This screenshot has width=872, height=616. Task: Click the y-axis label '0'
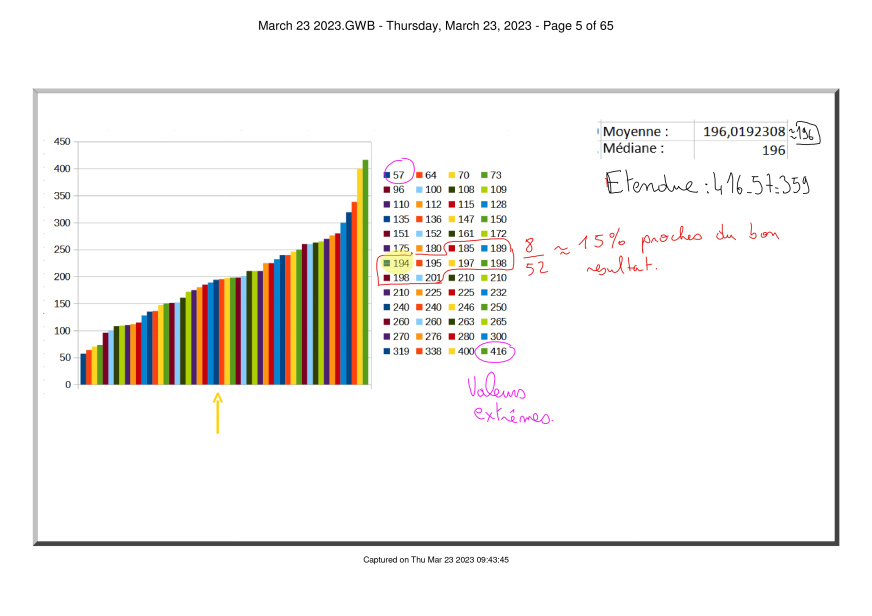(x=68, y=384)
